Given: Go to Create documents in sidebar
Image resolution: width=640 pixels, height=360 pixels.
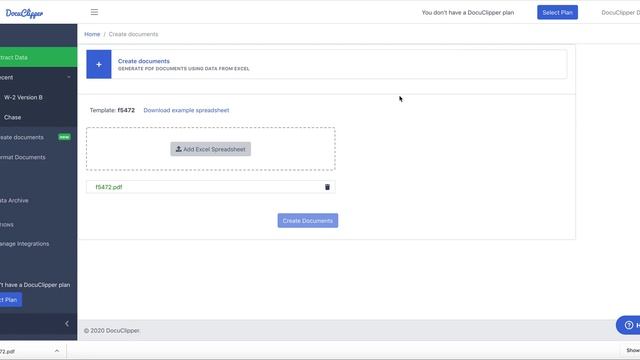Looking at the screenshot, I should click(x=22, y=137).
